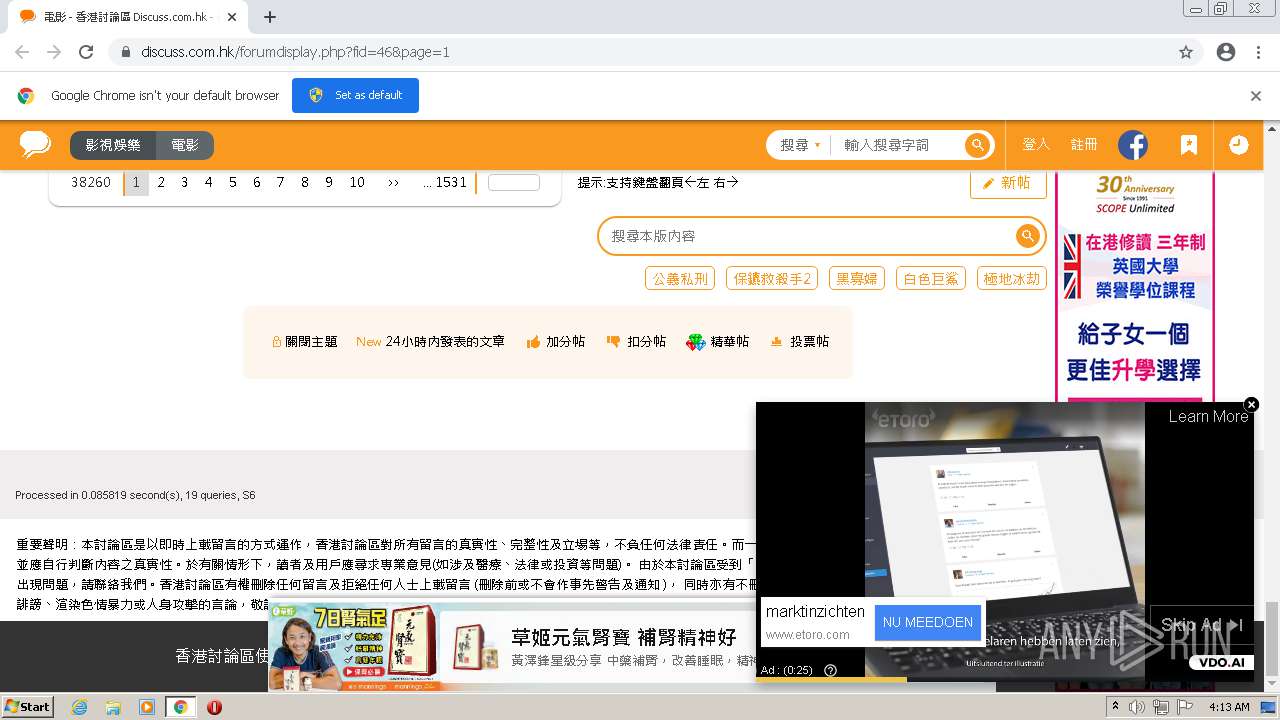Click Learn More on the video ad
1280x720 pixels.
1208,417
